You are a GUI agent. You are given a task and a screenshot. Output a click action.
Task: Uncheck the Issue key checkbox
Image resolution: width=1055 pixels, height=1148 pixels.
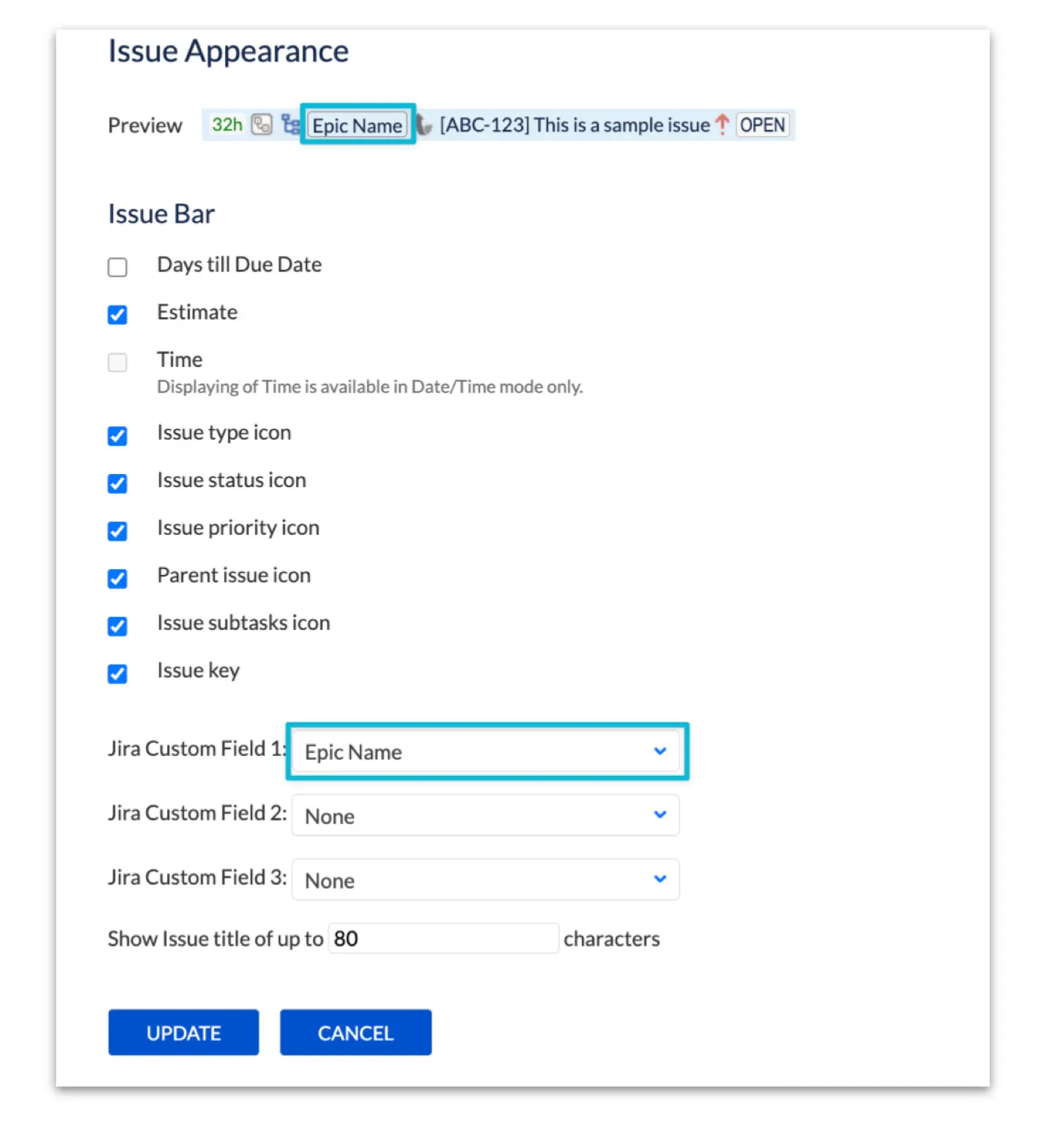click(117, 674)
